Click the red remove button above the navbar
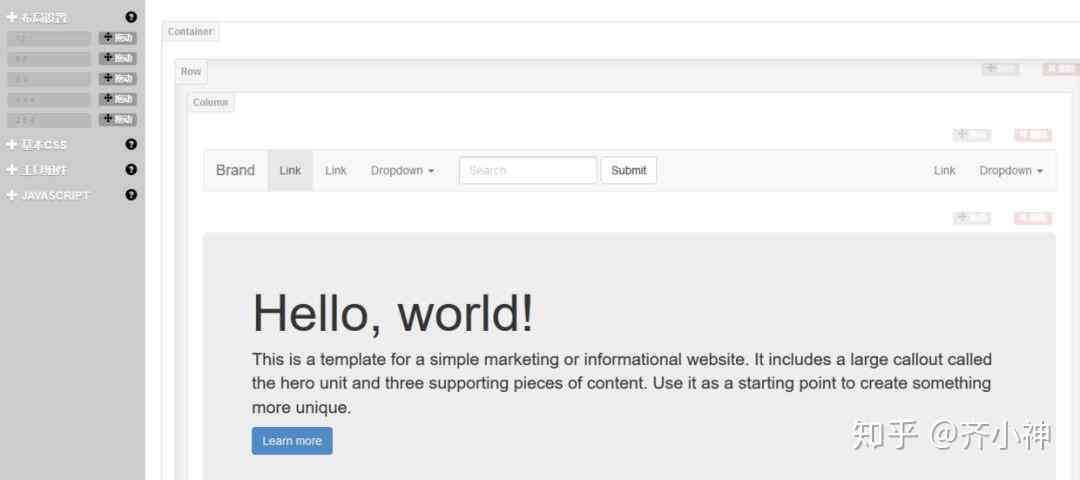This screenshot has width=1080, height=480. pos(1032,135)
